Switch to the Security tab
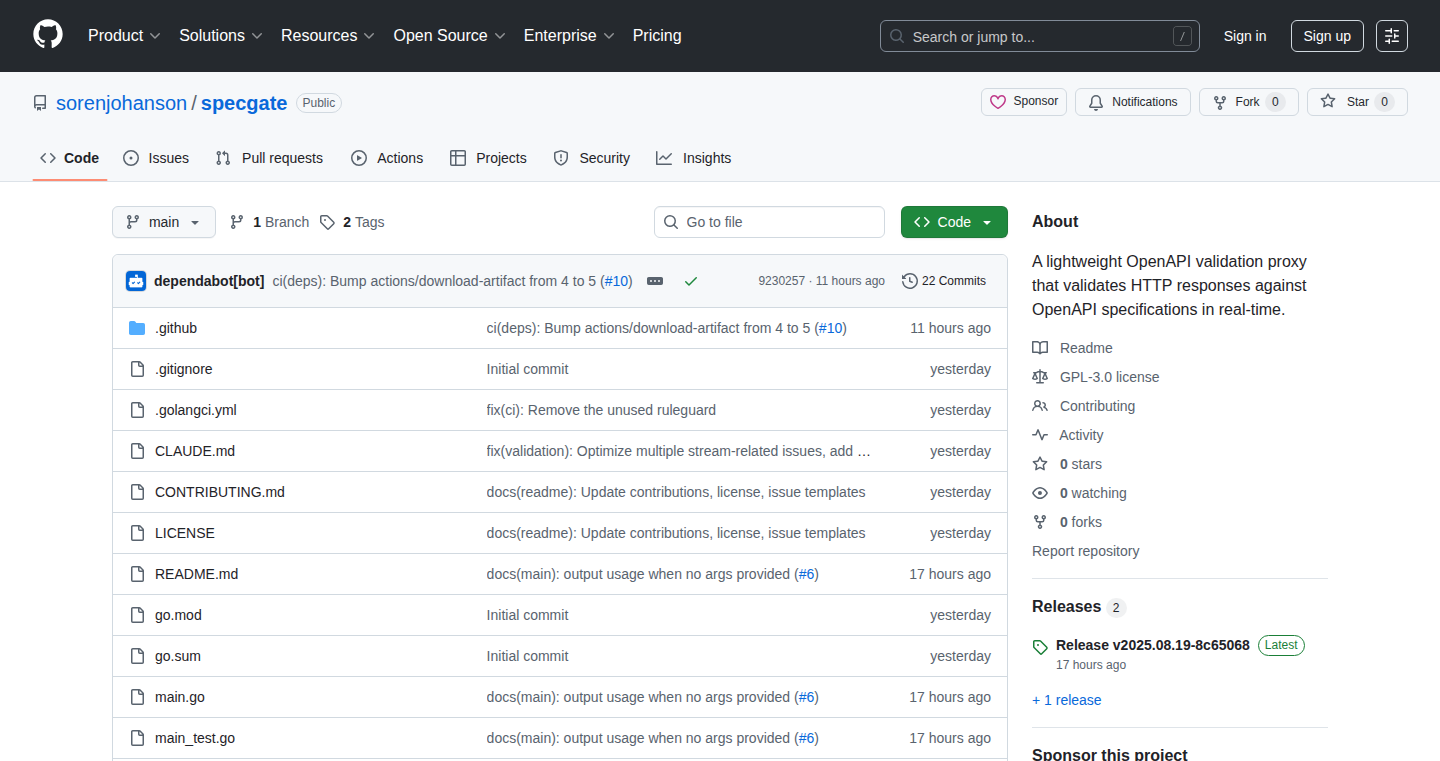 click(x=592, y=158)
